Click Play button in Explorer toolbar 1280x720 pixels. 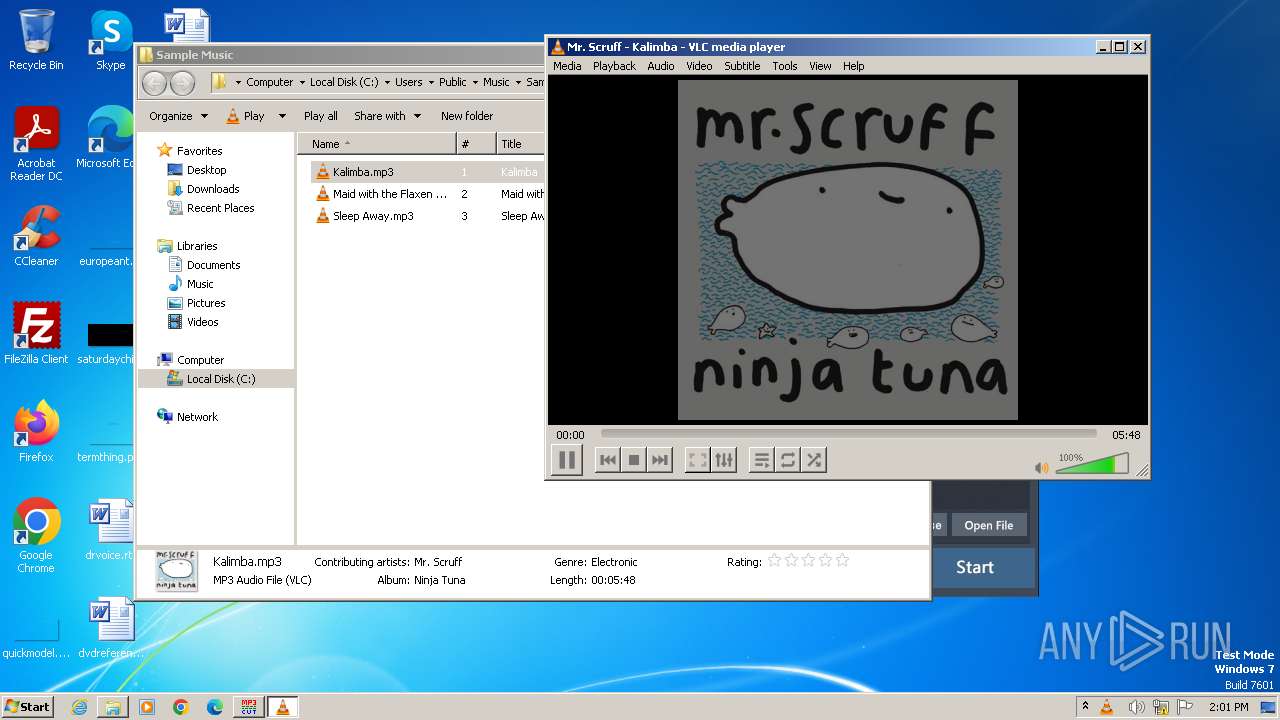[246, 116]
